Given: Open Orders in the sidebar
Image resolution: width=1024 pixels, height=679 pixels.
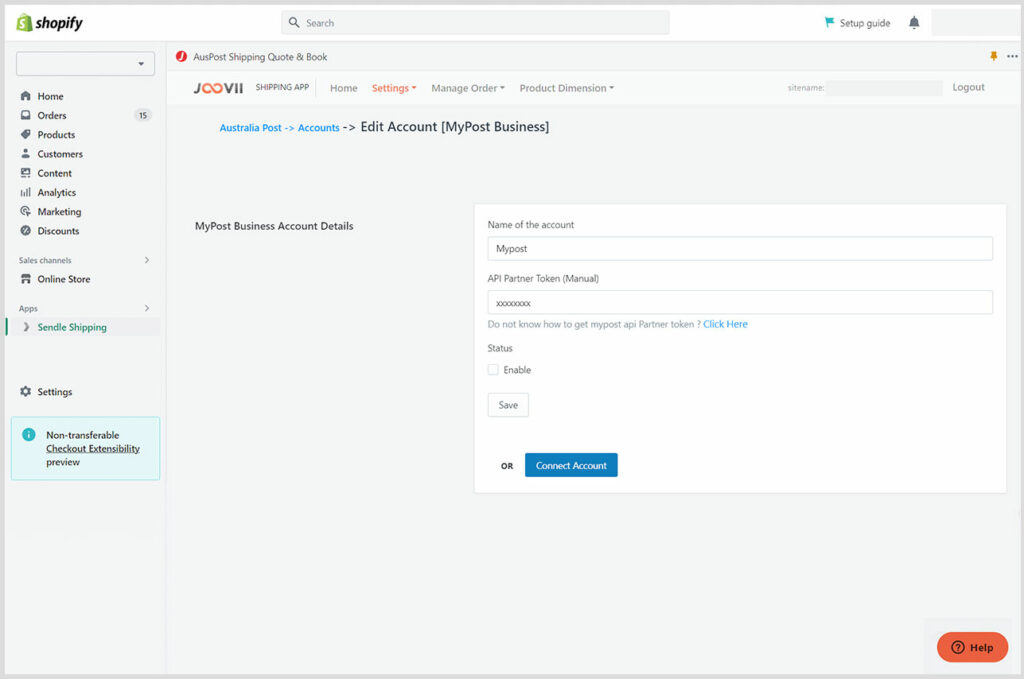Looking at the screenshot, I should (x=52, y=116).
